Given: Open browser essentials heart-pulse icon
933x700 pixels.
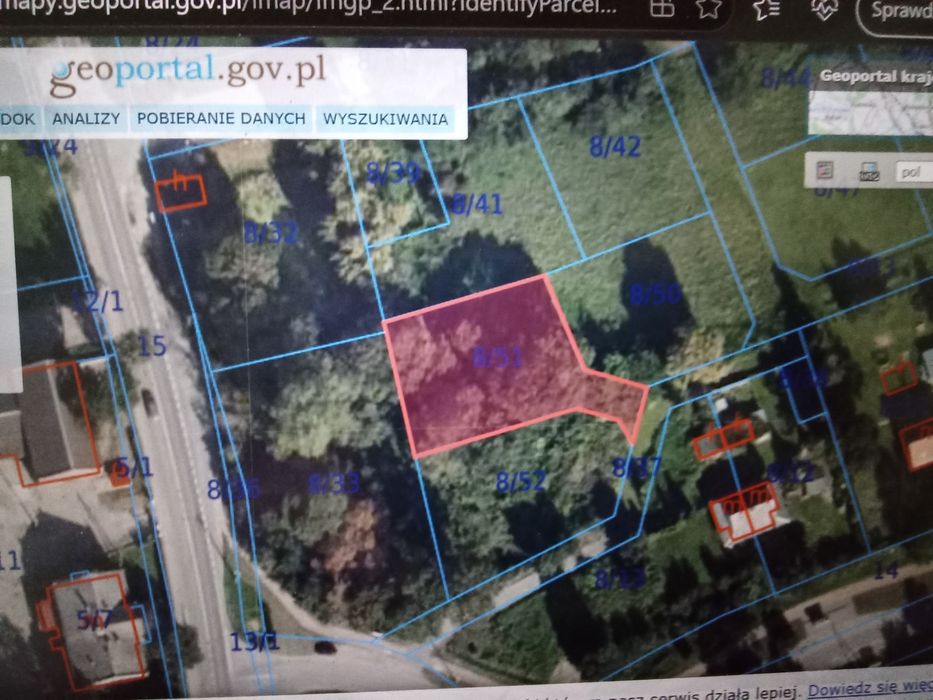Looking at the screenshot, I should (x=824, y=9).
